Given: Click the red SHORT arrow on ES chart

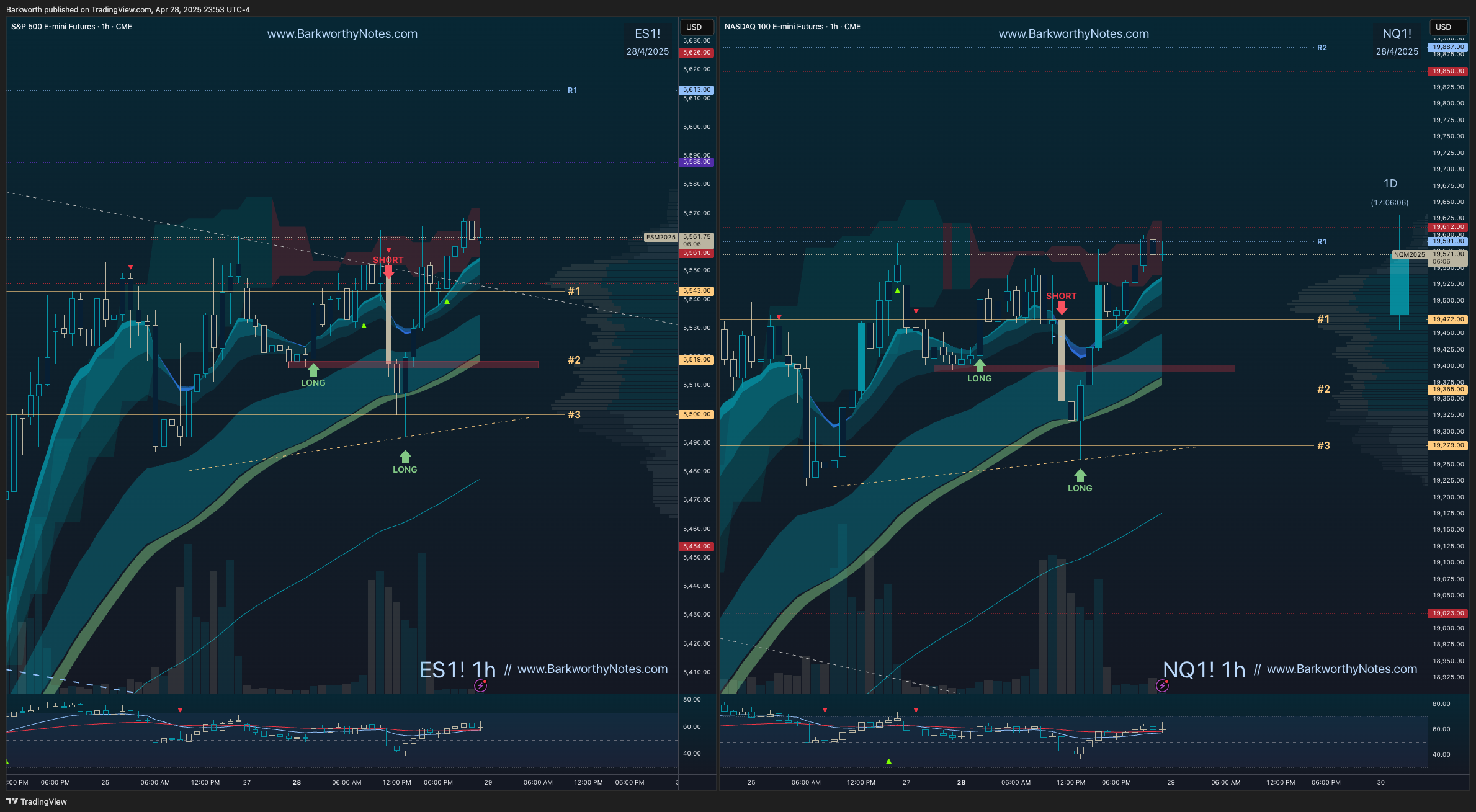Looking at the screenshot, I should coord(388,271).
